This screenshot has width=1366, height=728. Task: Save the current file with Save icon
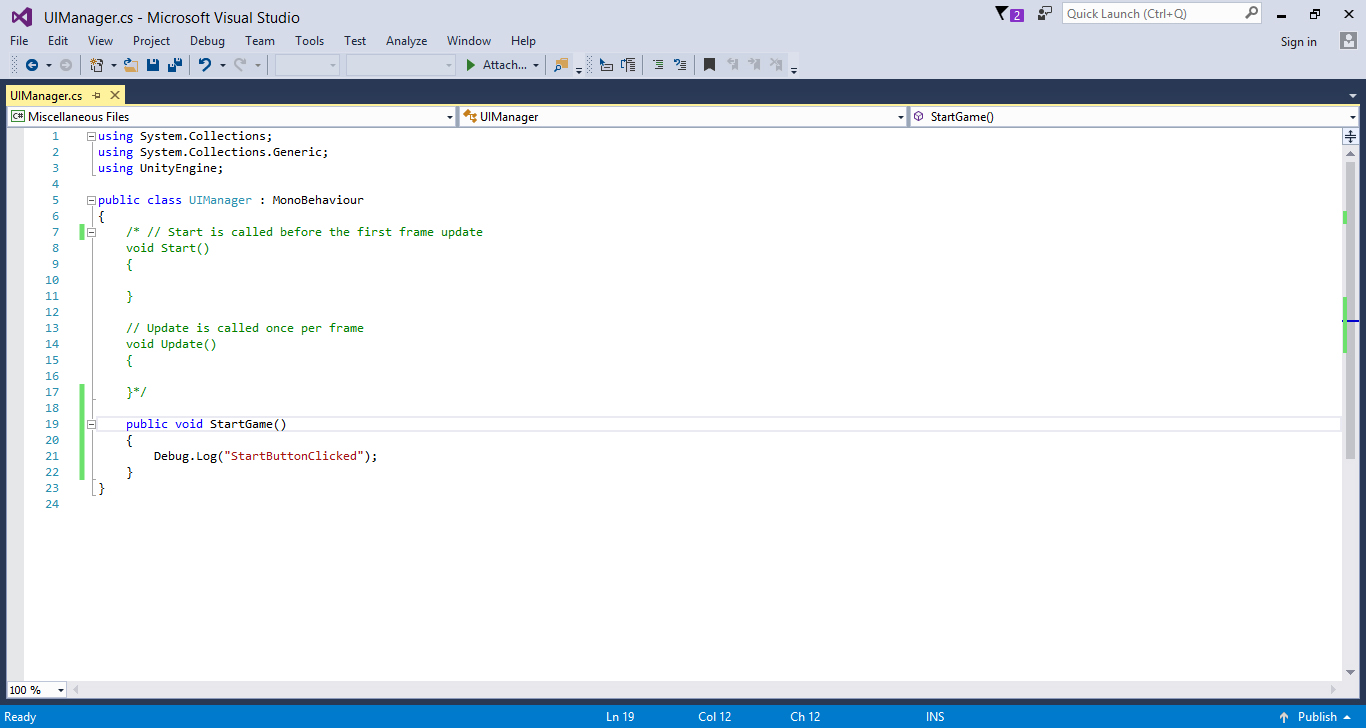[153, 65]
